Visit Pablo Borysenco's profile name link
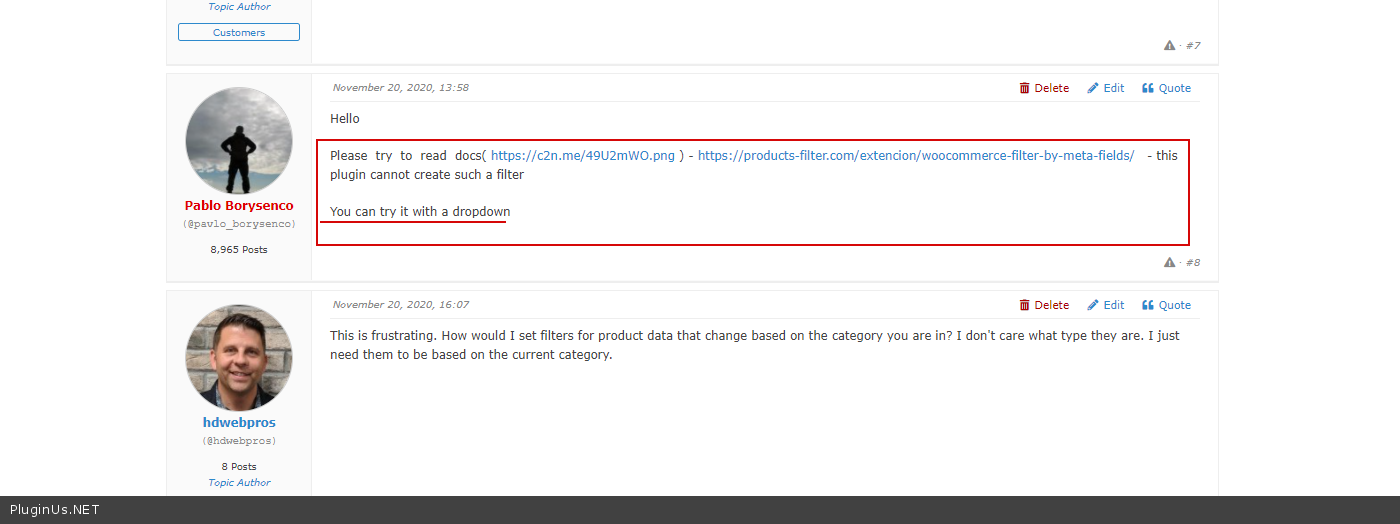The image size is (1400, 524). point(239,206)
